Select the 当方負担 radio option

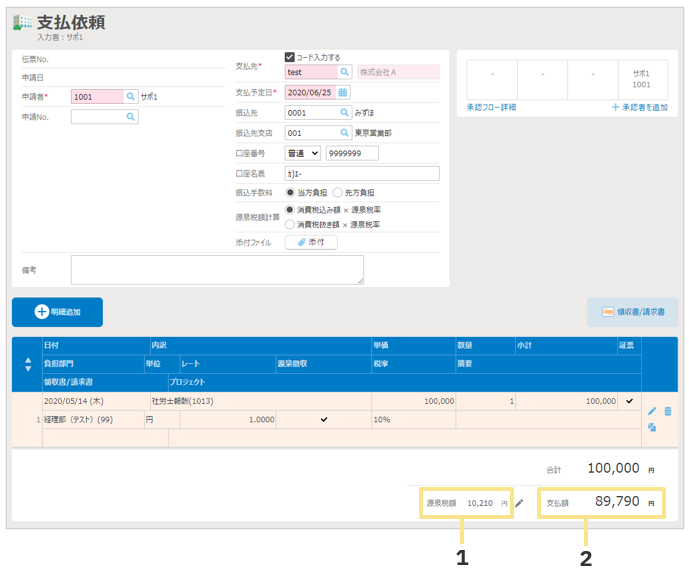click(291, 192)
